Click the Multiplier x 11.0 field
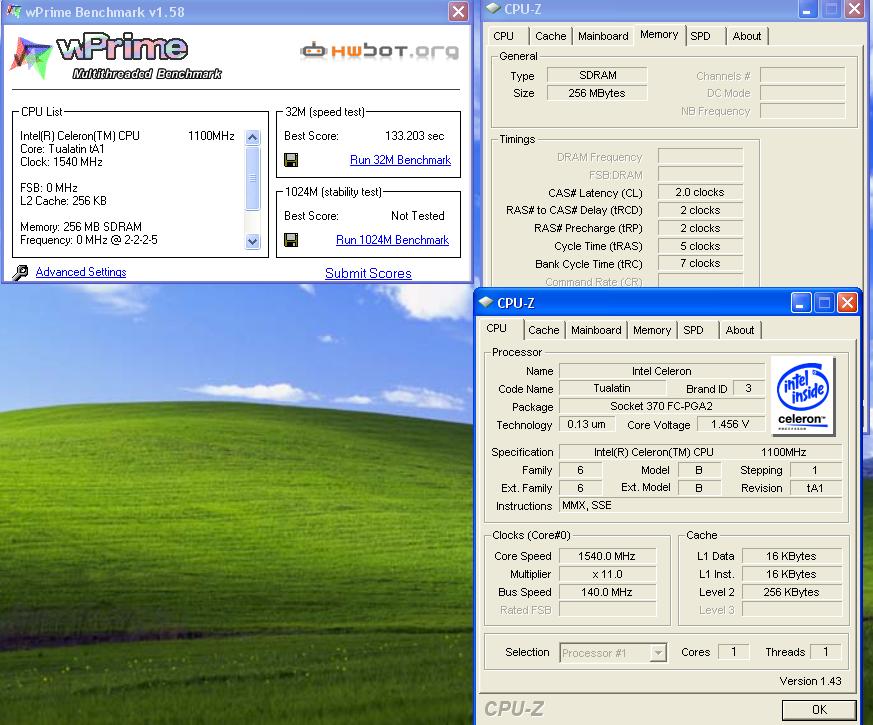 (x=607, y=574)
